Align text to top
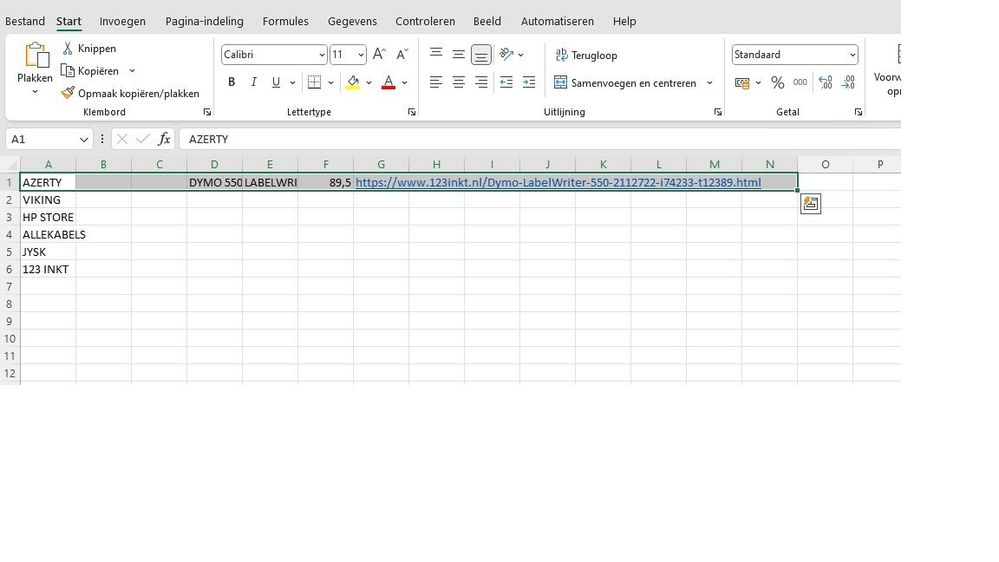This screenshot has width=999, height=562. tap(436, 54)
